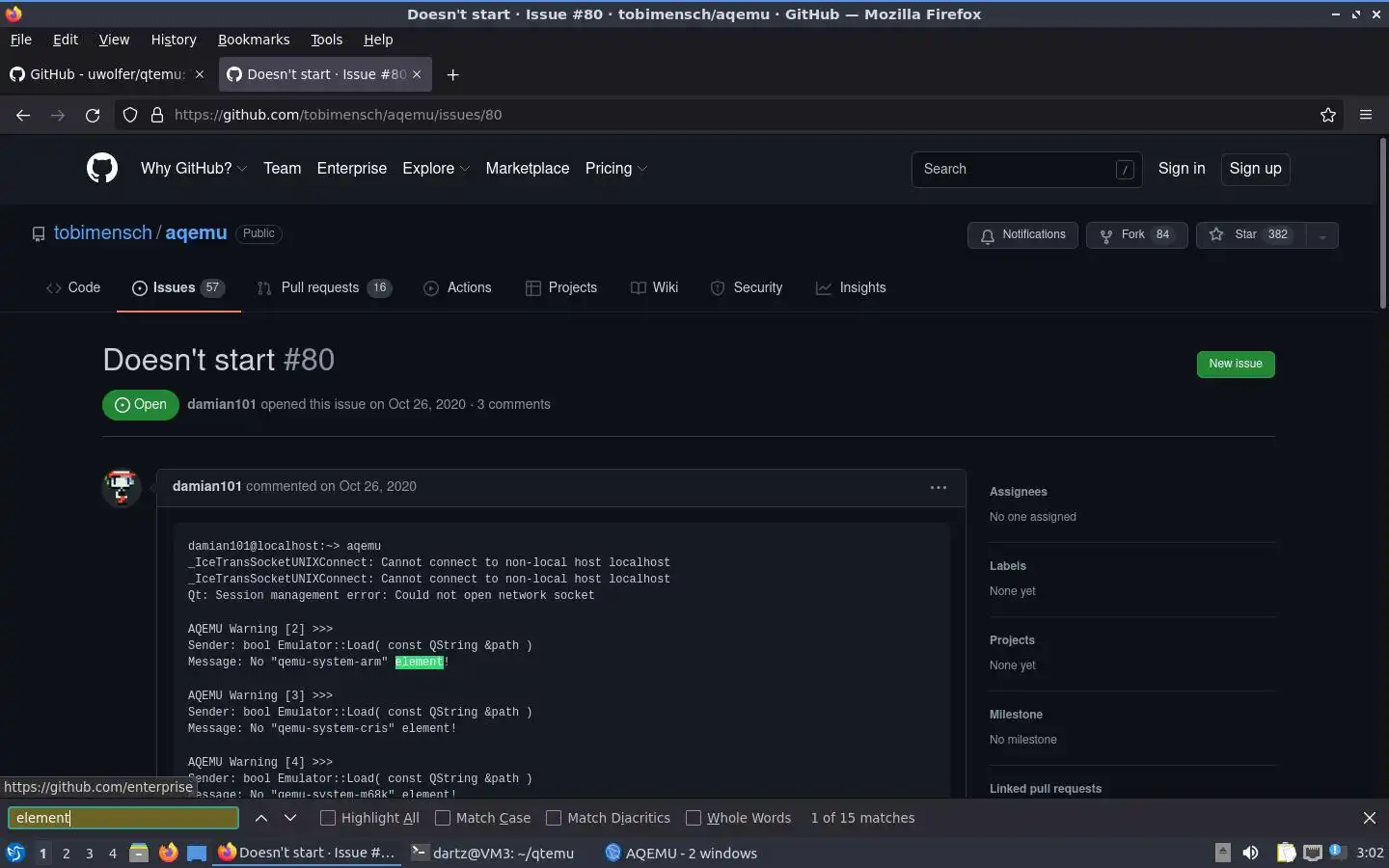Open the Pull requests tab
The height and width of the screenshot is (868, 1389).
click(324, 287)
